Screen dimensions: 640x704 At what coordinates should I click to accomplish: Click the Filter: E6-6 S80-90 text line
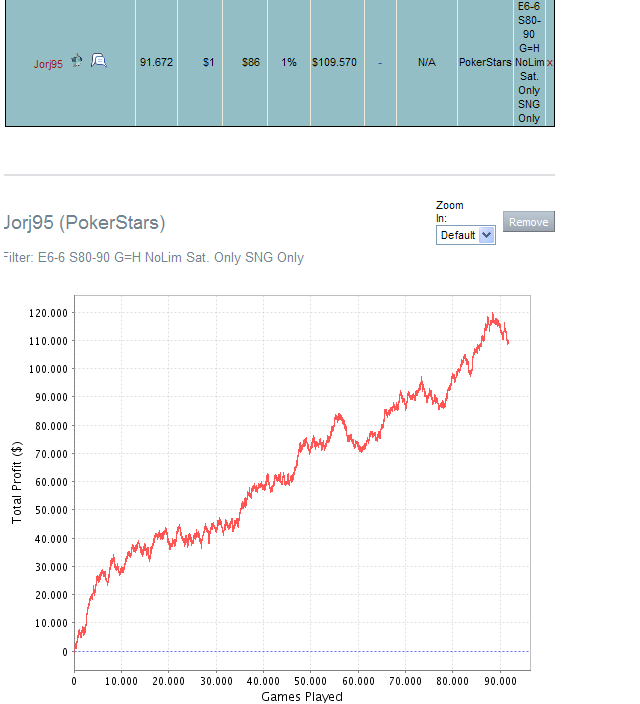[x=154, y=258]
